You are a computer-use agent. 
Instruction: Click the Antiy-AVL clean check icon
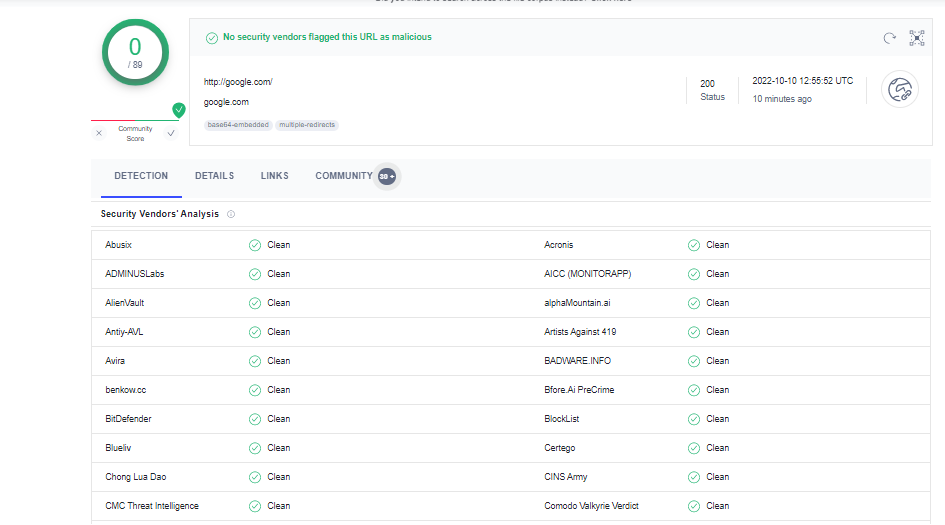[255, 332]
